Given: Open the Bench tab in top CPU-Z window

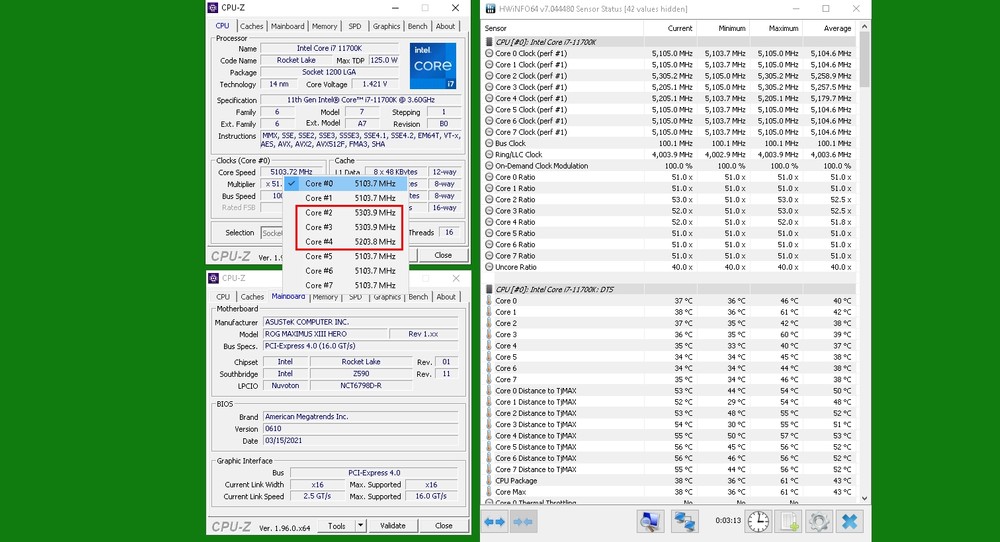Looking at the screenshot, I should coord(418,26).
